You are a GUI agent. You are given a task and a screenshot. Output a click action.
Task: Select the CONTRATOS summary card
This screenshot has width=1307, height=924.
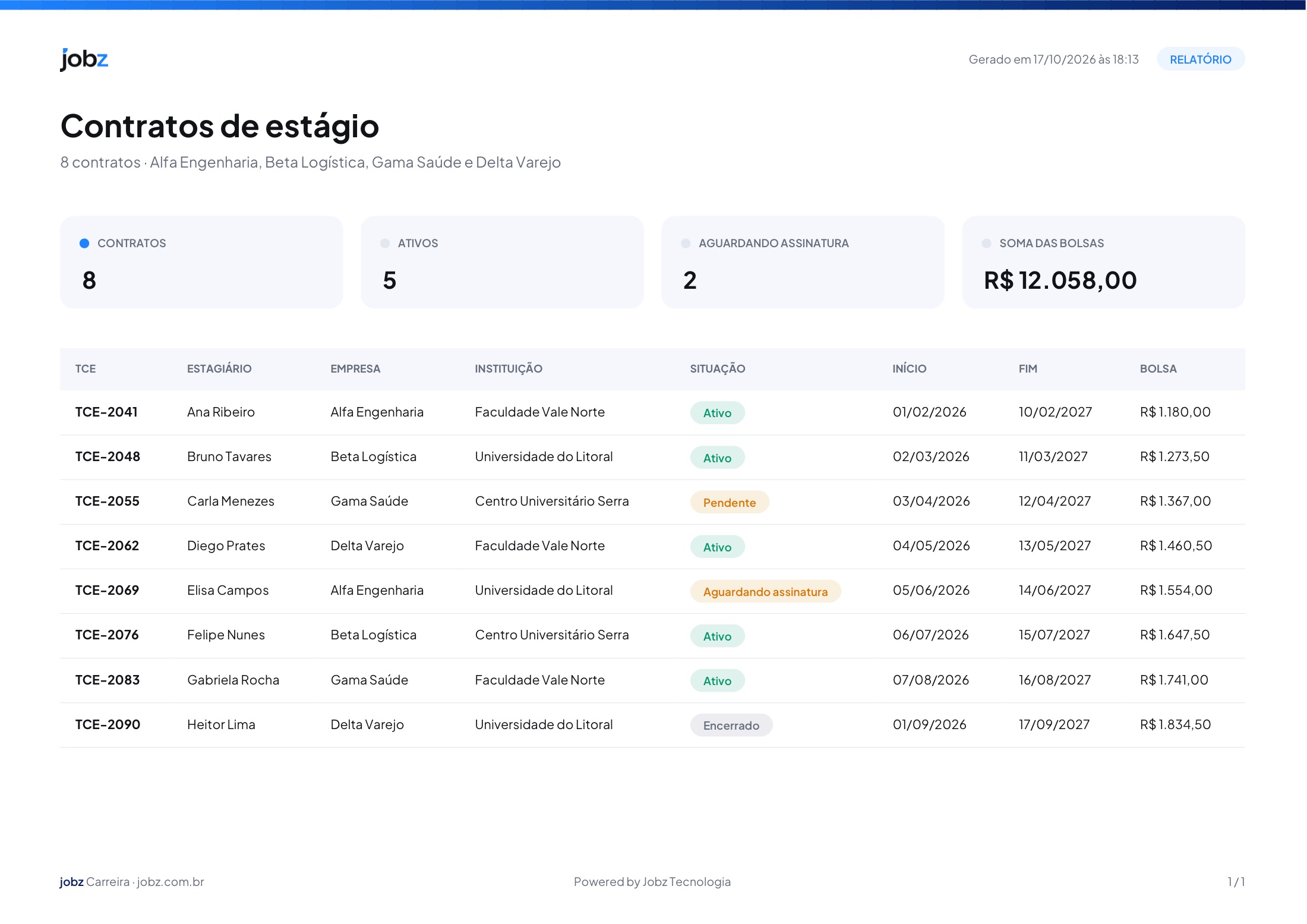click(x=201, y=262)
